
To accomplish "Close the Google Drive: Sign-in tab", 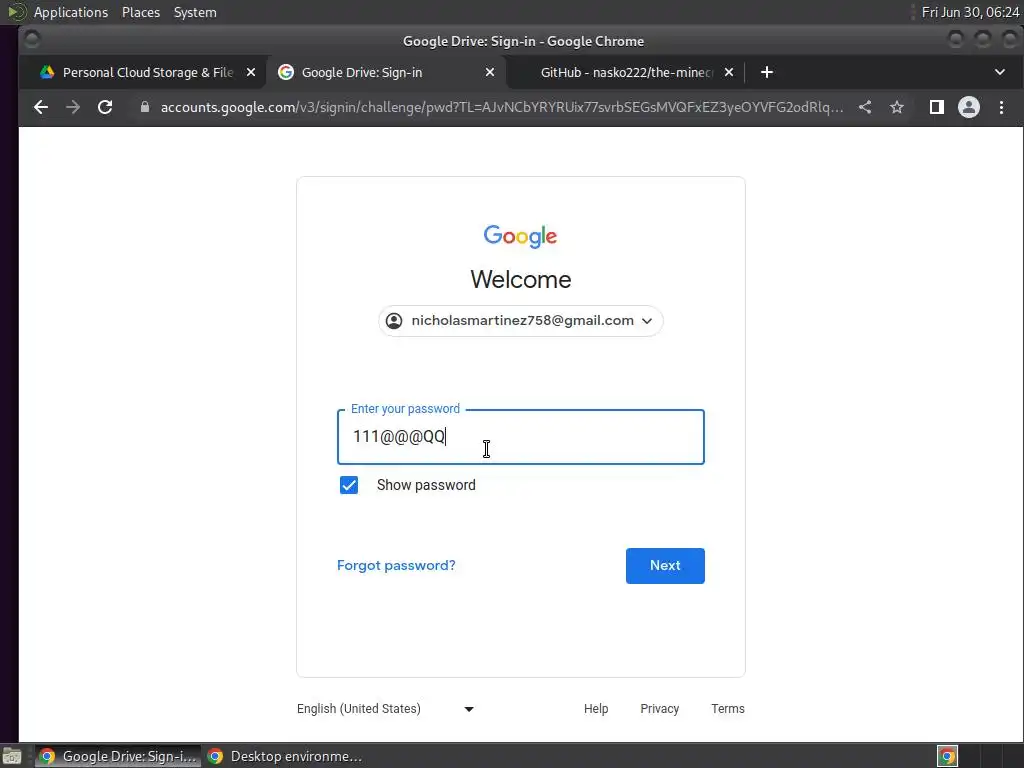I will pyautogui.click(x=490, y=72).
